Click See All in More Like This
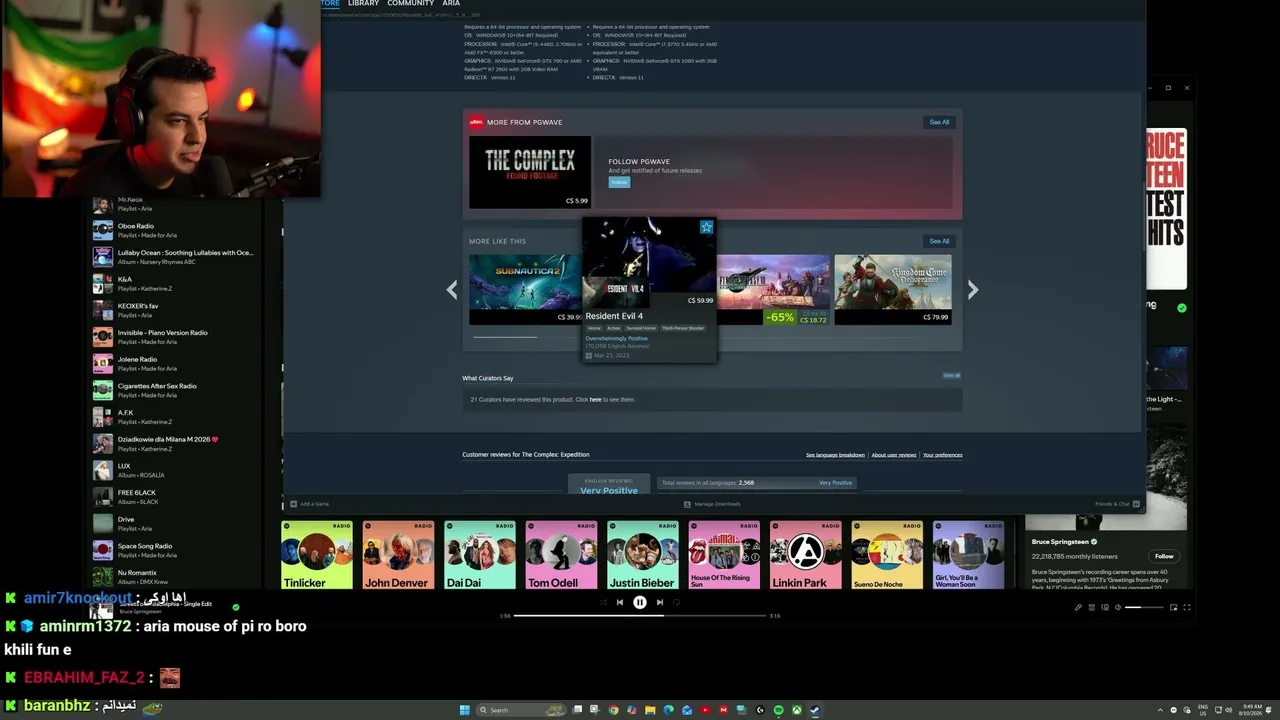Image resolution: width=1280 pixels, height=720 pixels. coord(939,241)
